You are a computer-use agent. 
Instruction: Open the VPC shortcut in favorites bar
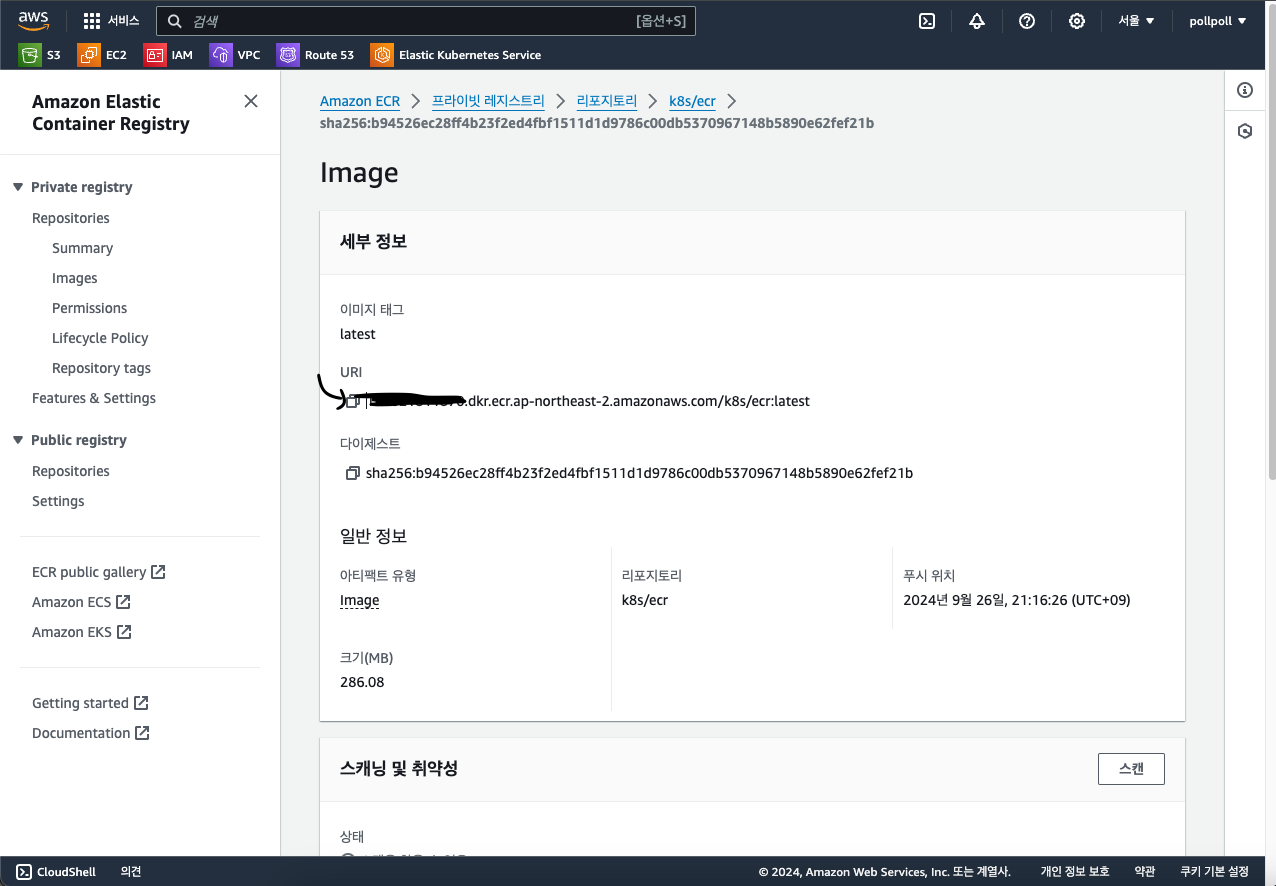point(235,55)
